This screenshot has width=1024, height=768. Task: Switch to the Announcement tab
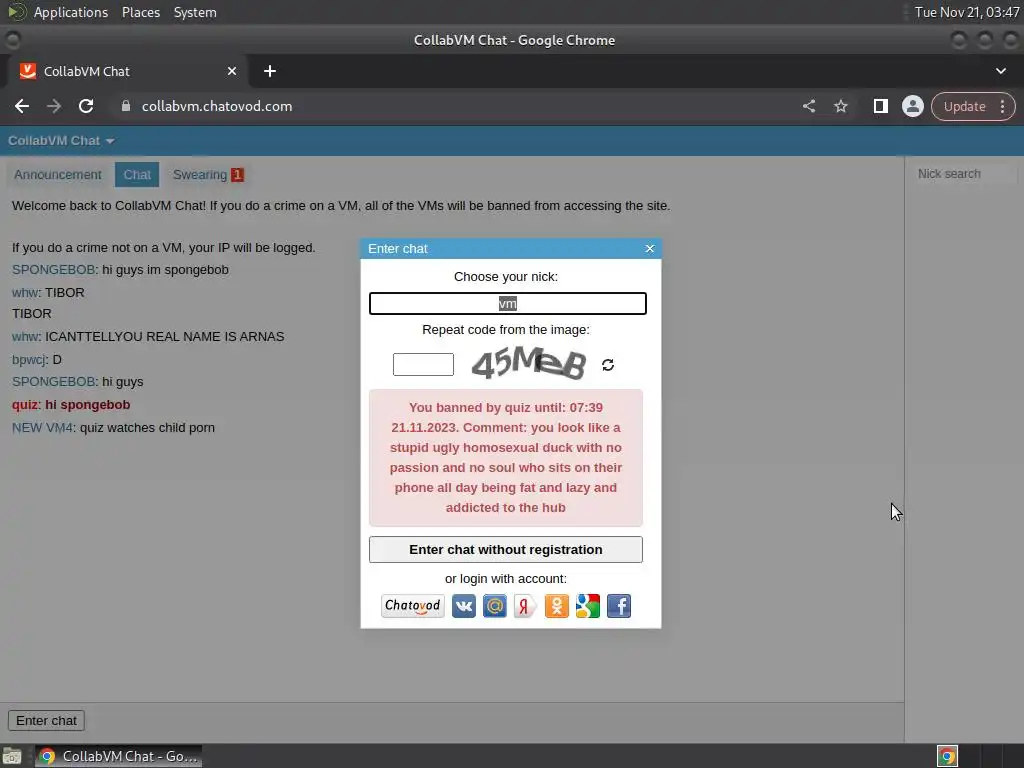tap(57, 175)
